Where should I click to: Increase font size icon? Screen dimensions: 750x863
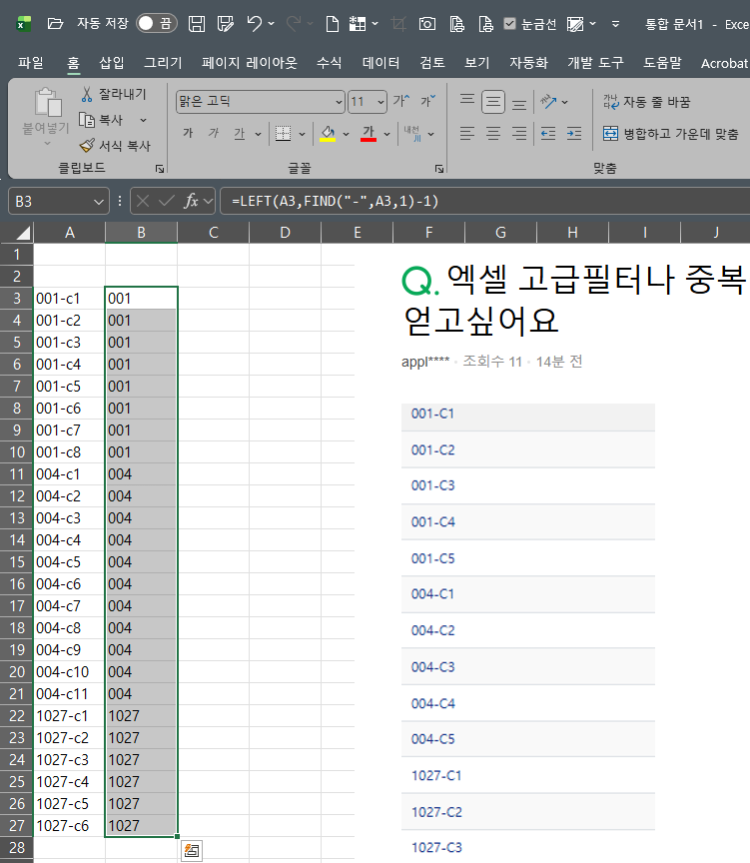[x=401, y=101]
